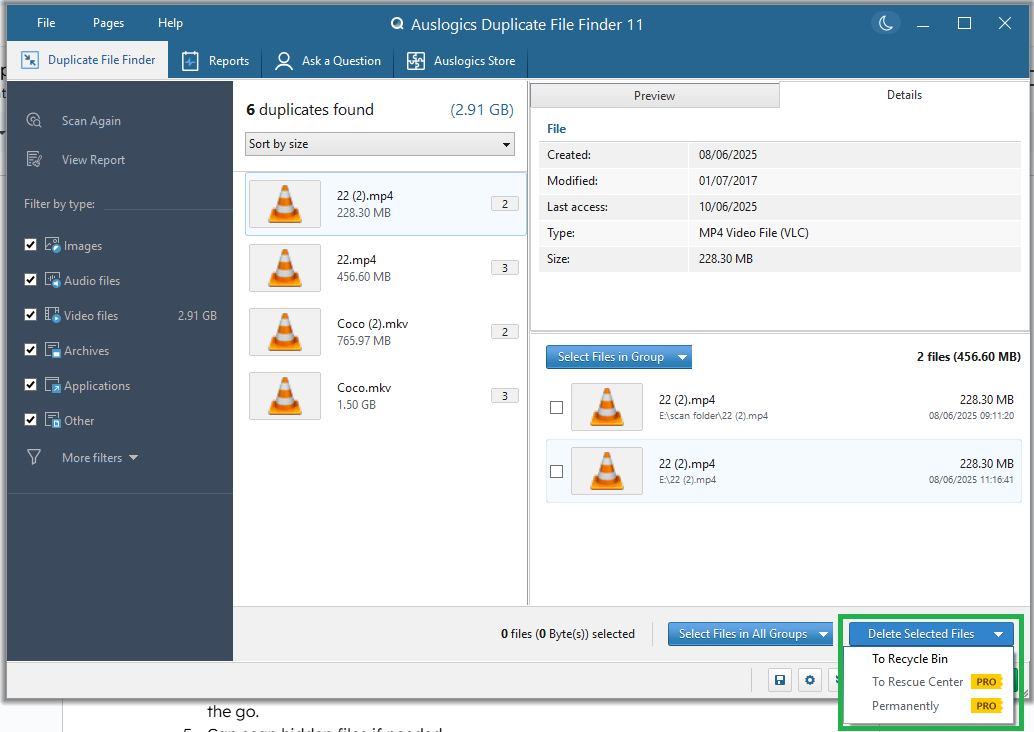1034x732 pixels.
Task: Open the Pages menu
Action: pyautogui.click(x=108, y=23)
